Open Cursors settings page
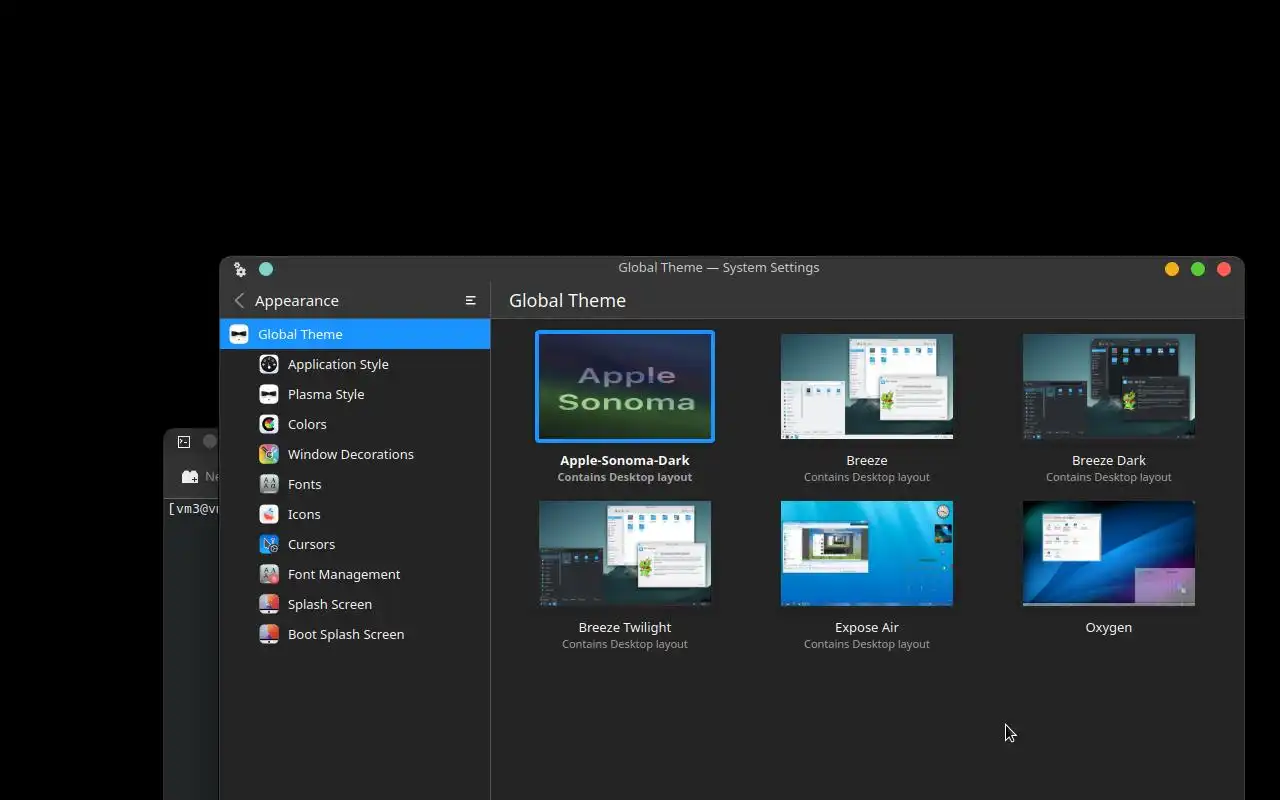Screen dimensions: 1280x800 (x=355, y=544)
